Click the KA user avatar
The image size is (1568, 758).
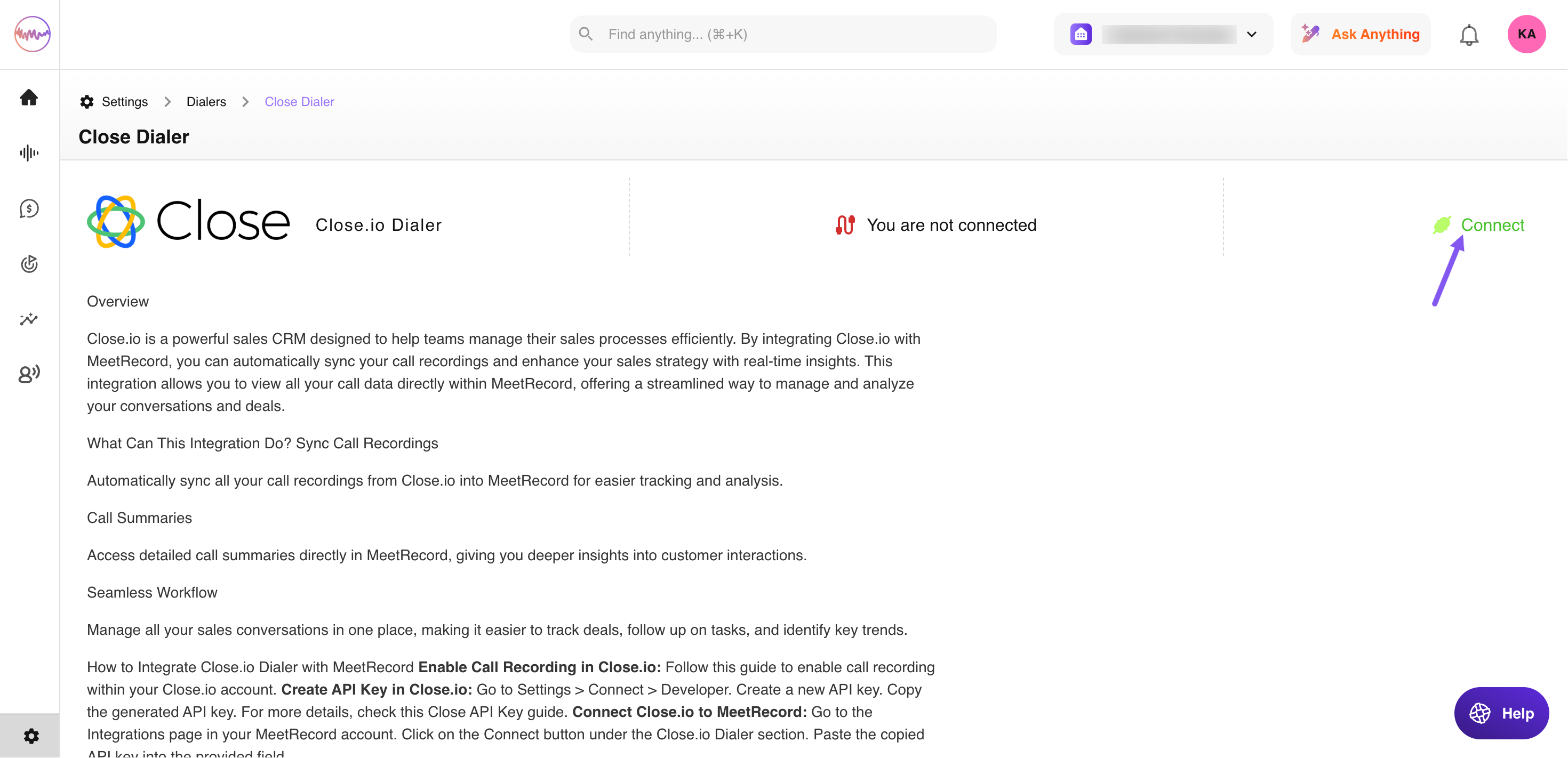(1526, 34)
